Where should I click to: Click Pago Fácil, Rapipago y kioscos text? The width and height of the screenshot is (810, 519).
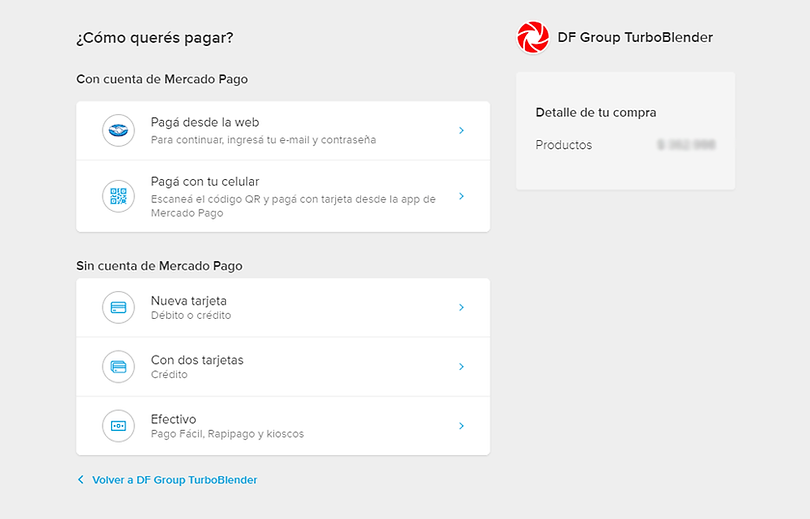click(227, 434)
